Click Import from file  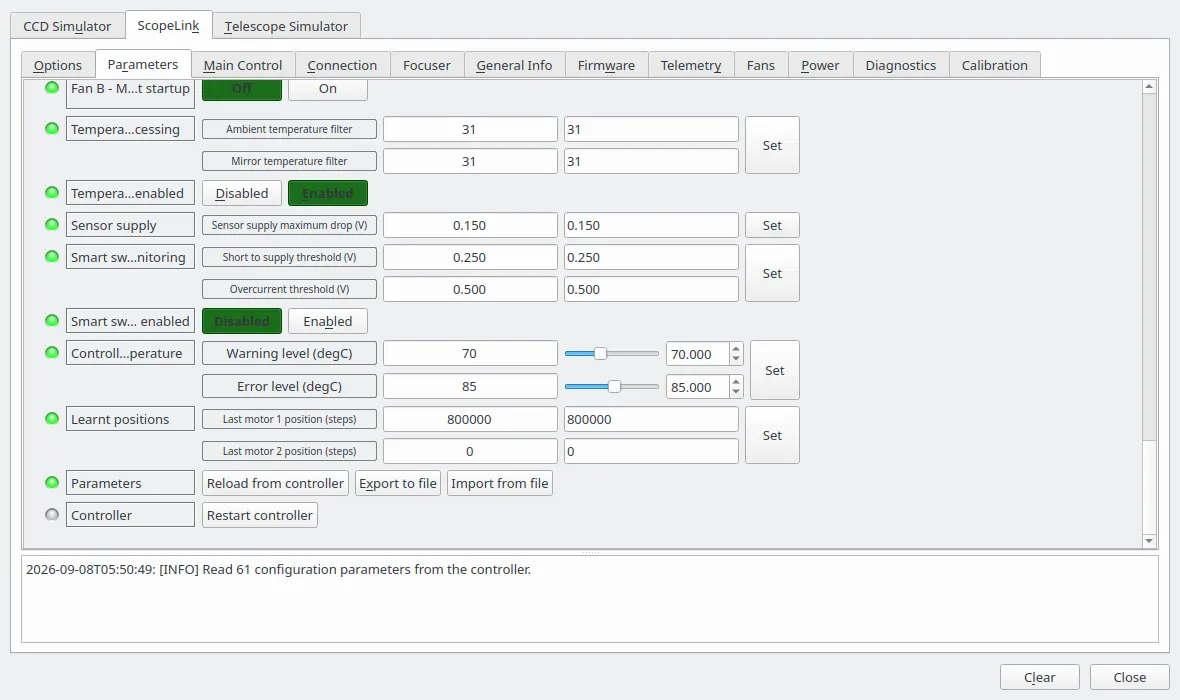click(500, 483)
